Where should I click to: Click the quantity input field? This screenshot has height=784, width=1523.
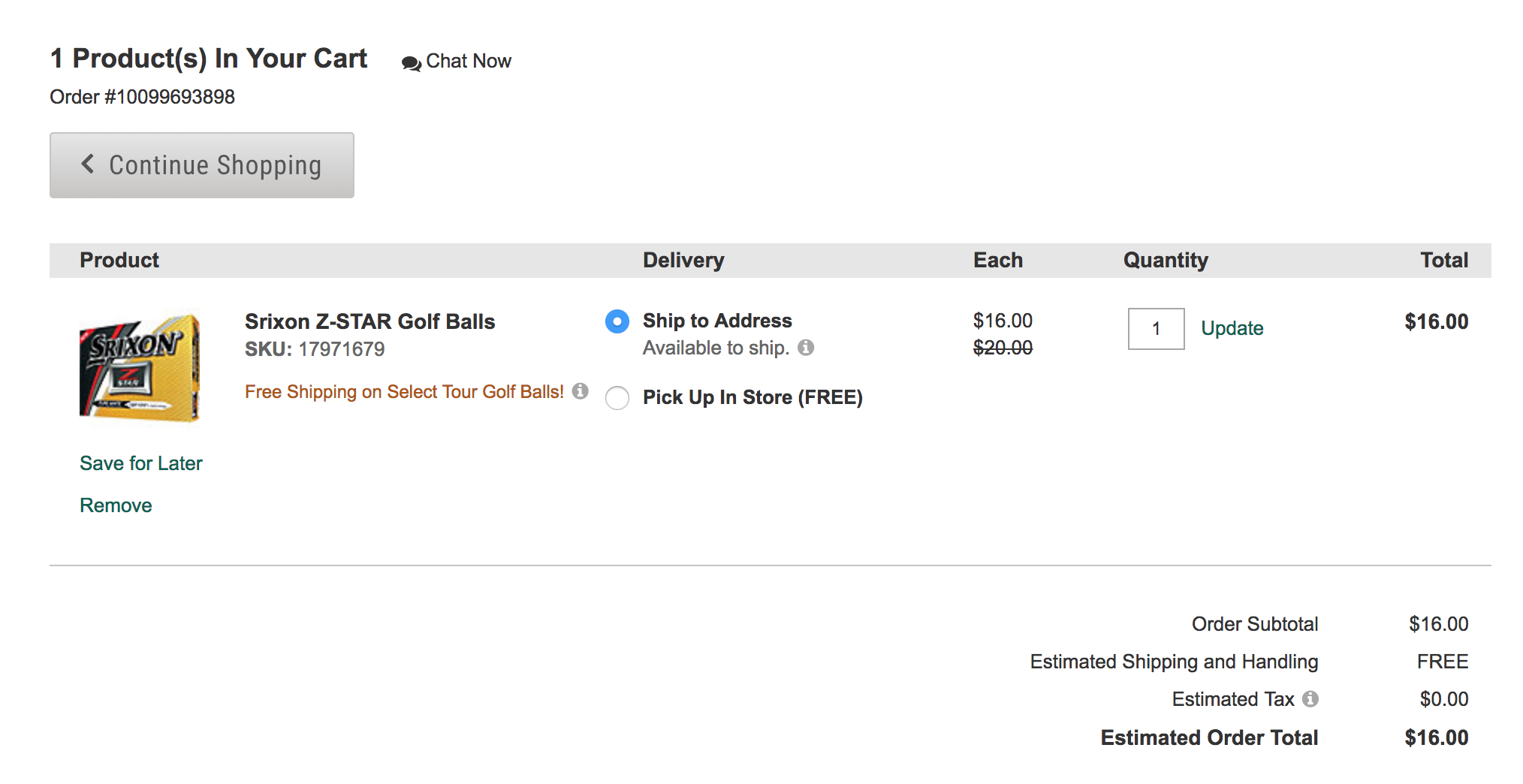1156,329
